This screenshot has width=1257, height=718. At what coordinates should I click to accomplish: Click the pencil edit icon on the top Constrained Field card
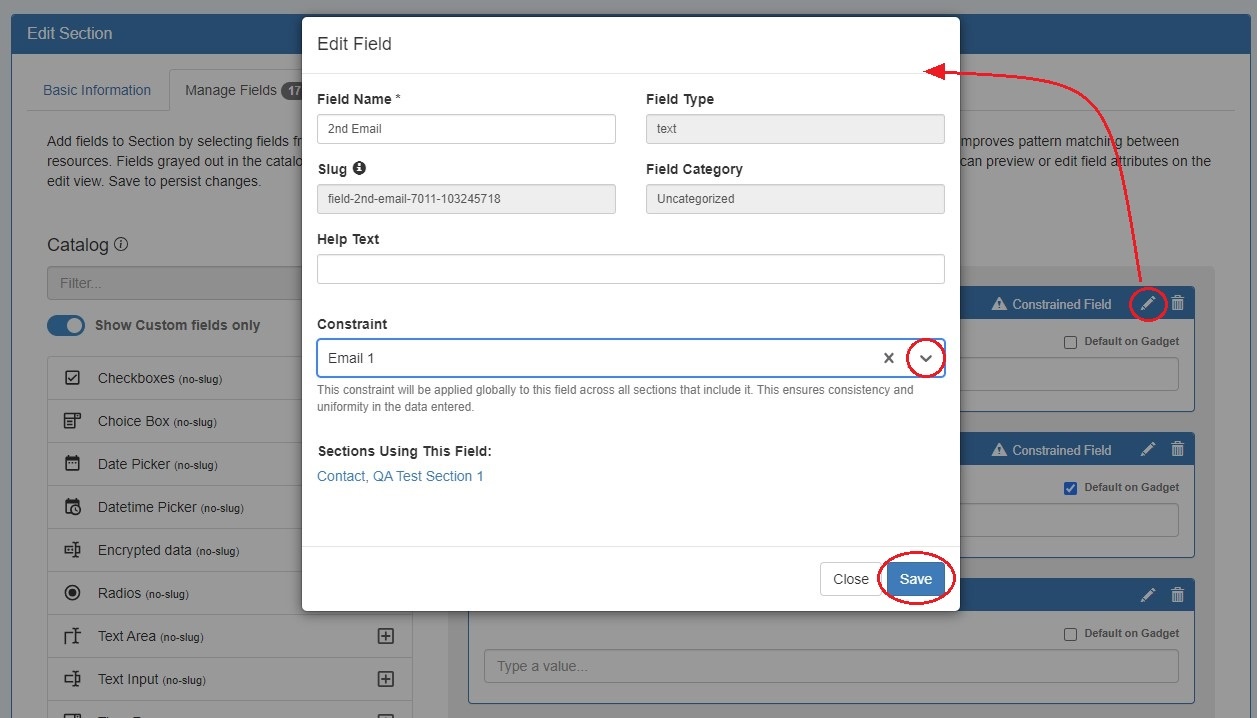[1148, 303]
